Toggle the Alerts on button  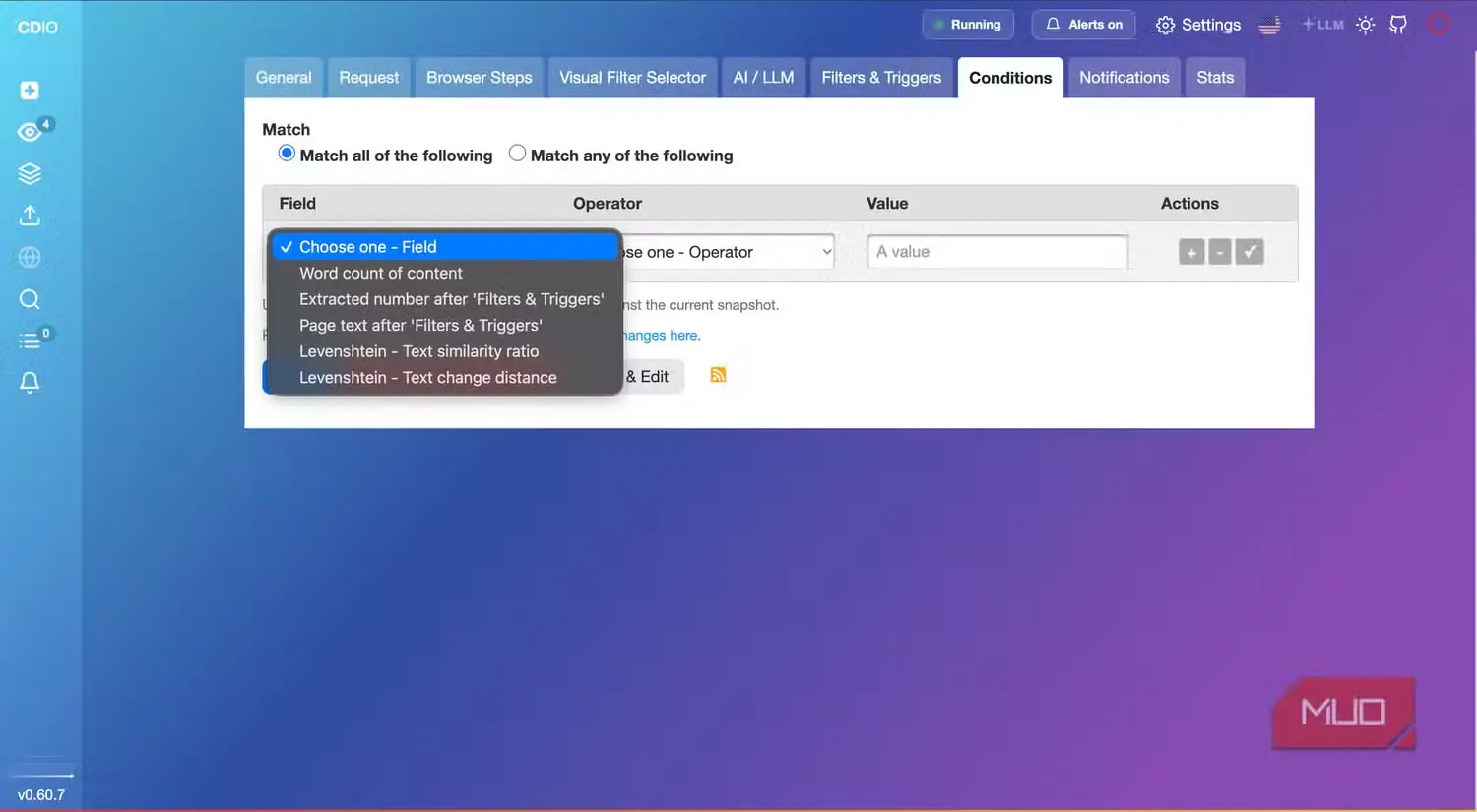(x=1083, y=25)
